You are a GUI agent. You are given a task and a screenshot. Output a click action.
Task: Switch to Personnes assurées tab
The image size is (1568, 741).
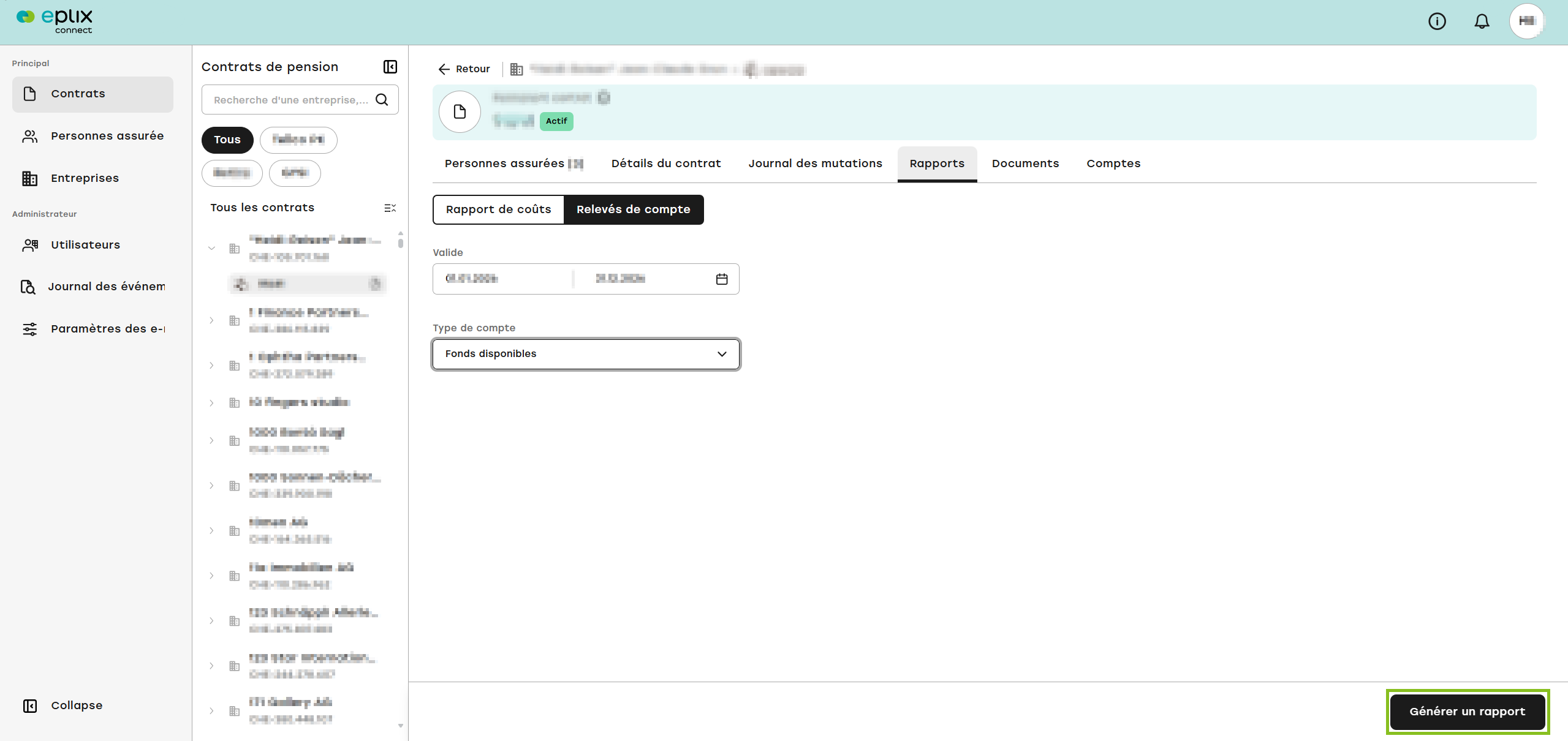click(x=513, y=164)
